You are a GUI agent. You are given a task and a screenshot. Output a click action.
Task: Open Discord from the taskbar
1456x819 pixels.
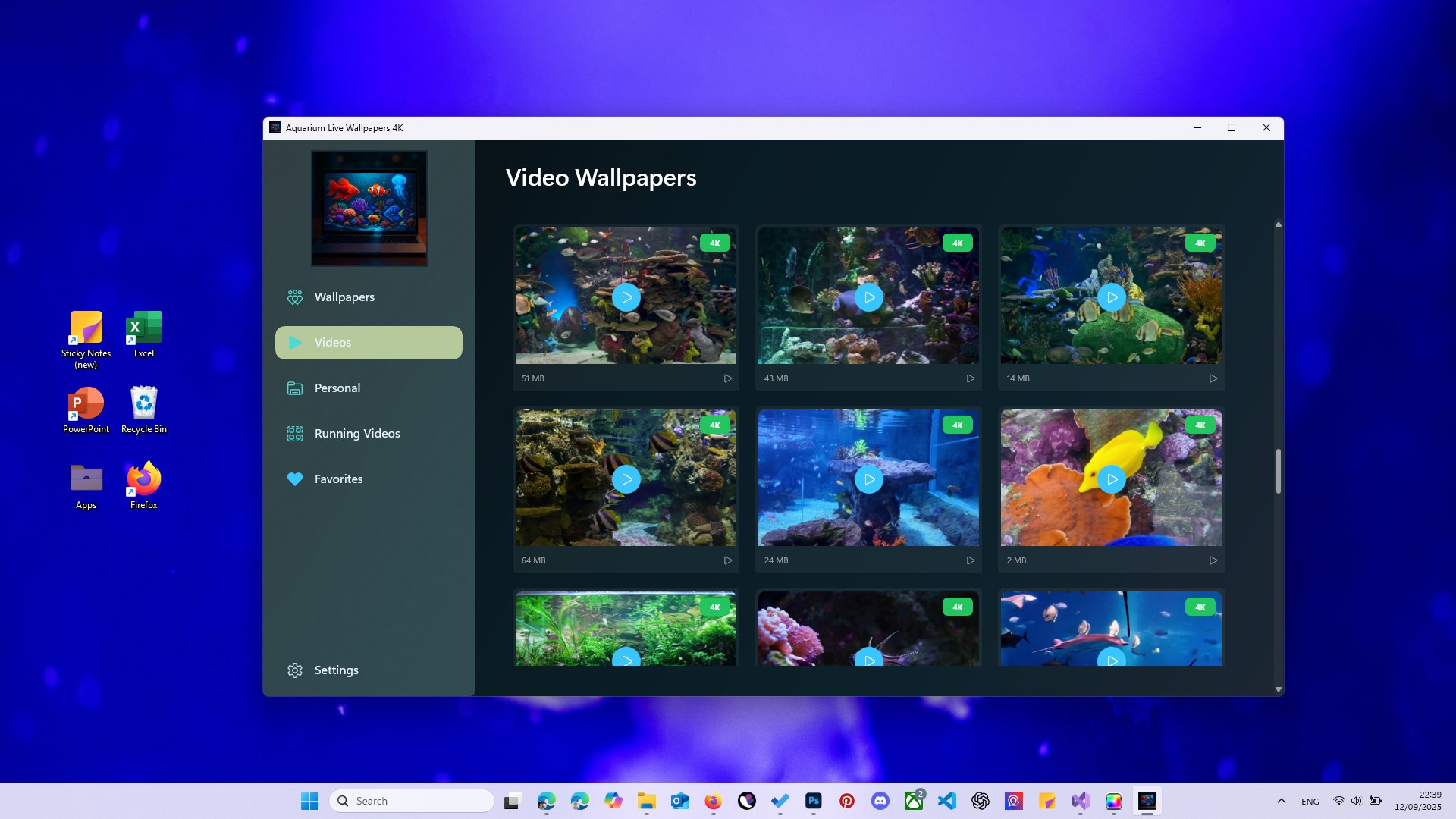(x=881, y=800)
